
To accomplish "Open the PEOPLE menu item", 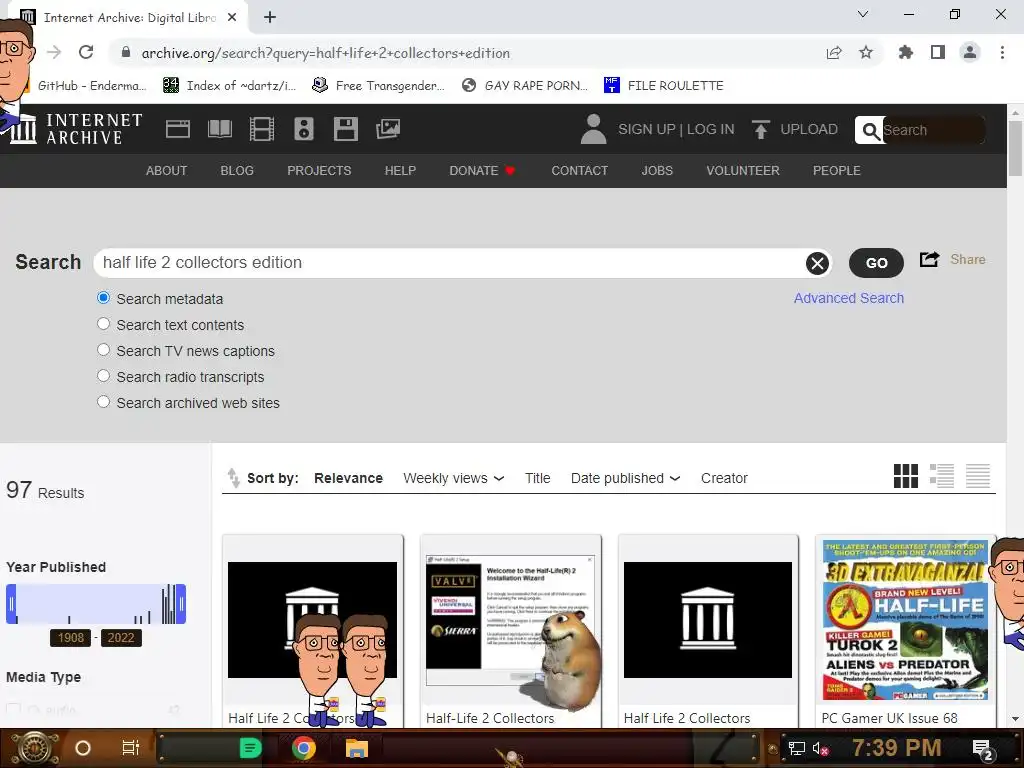I will point(837,170).
